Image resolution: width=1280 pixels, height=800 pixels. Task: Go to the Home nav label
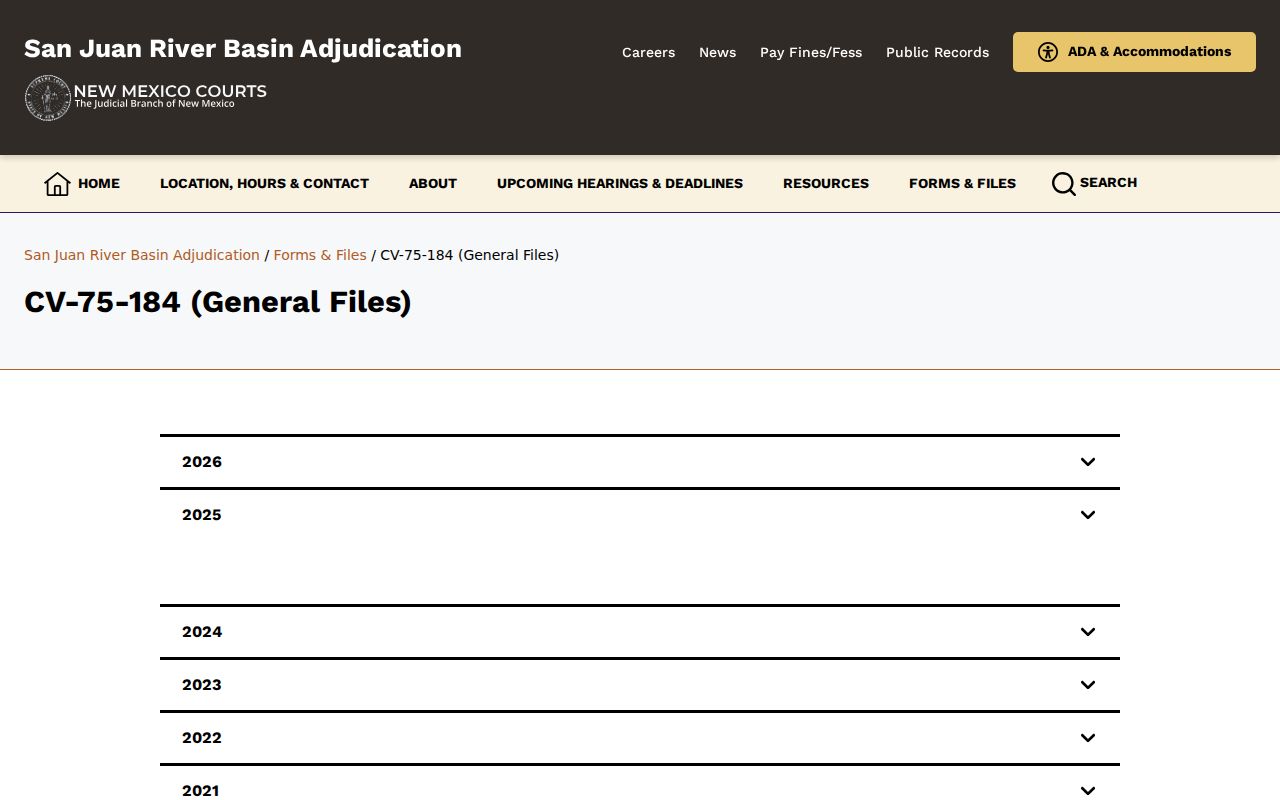(x=99, y=184)
